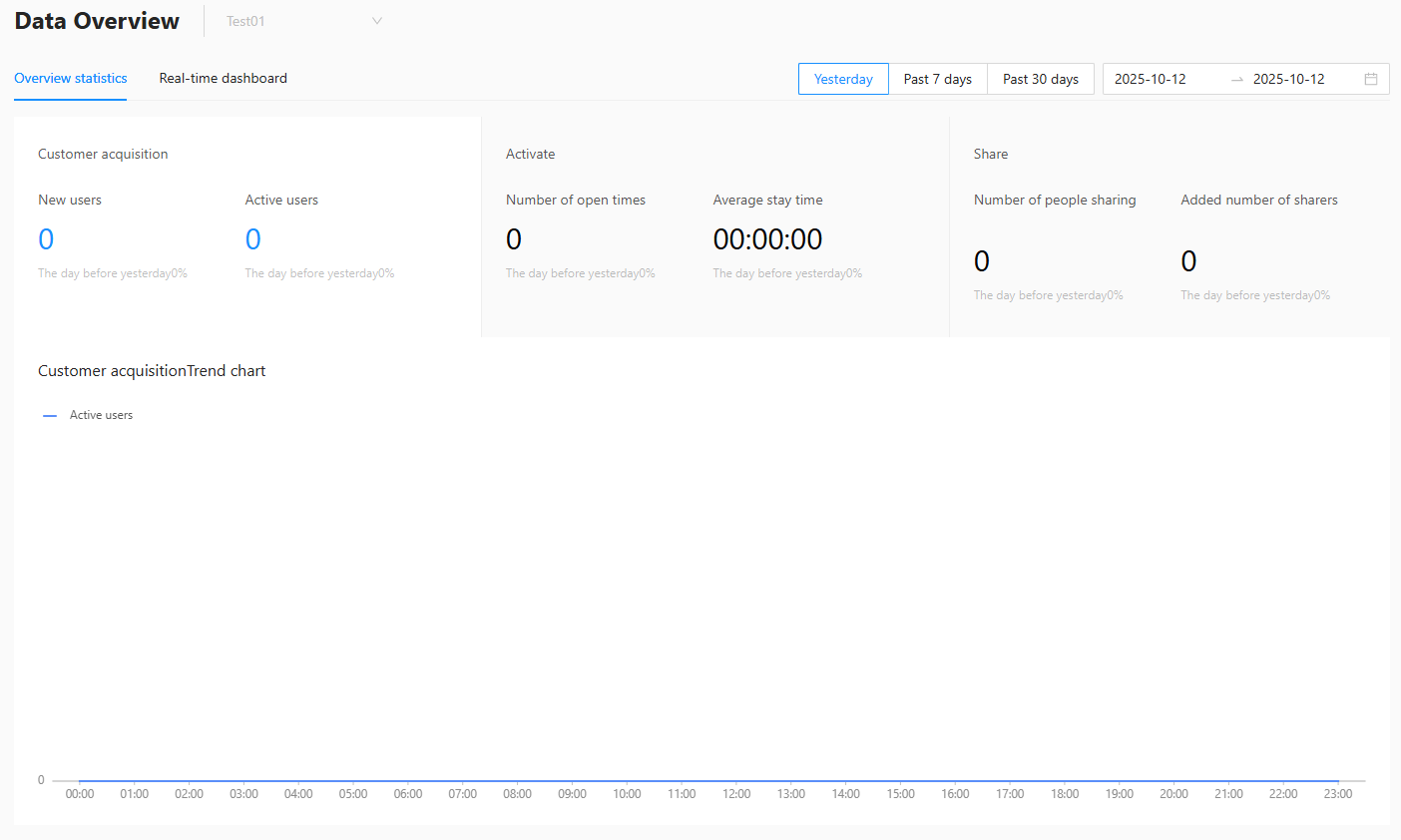The height and width of the screenshot is (840, 1401).
Task: Click the Data Overview page title
Action: tap(97, 21)
